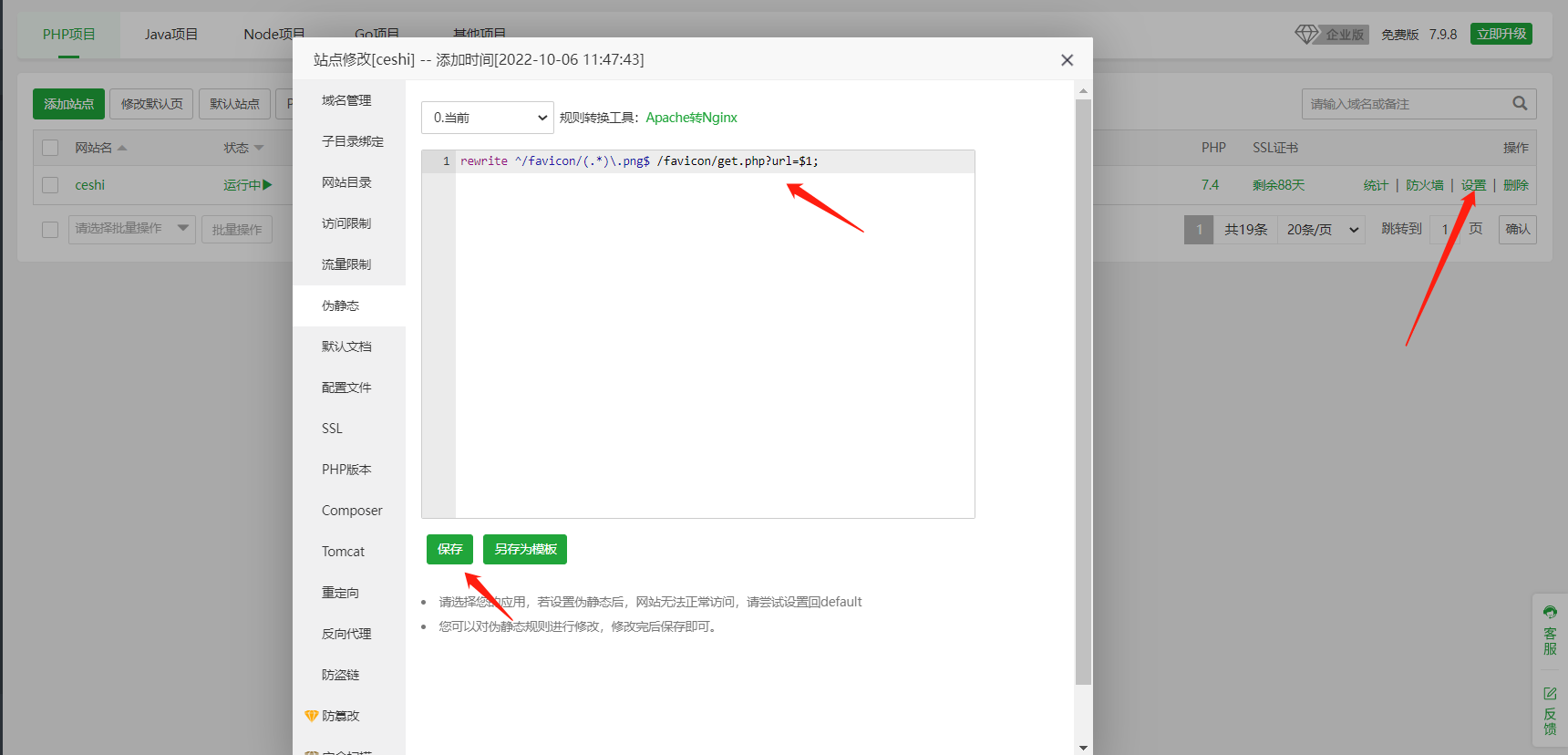Select SSL in the dialog sidebar
The width and height of the screenshot is (1568, 755).
[x=332, y=429]
